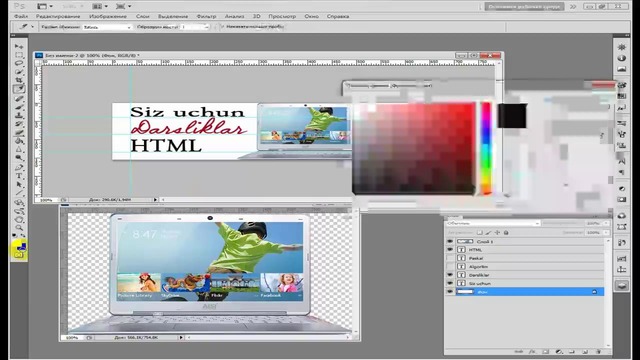This screenshot has width=640, height=360.
Task: Select the Blur tool
Action: [x=19, y=150]
